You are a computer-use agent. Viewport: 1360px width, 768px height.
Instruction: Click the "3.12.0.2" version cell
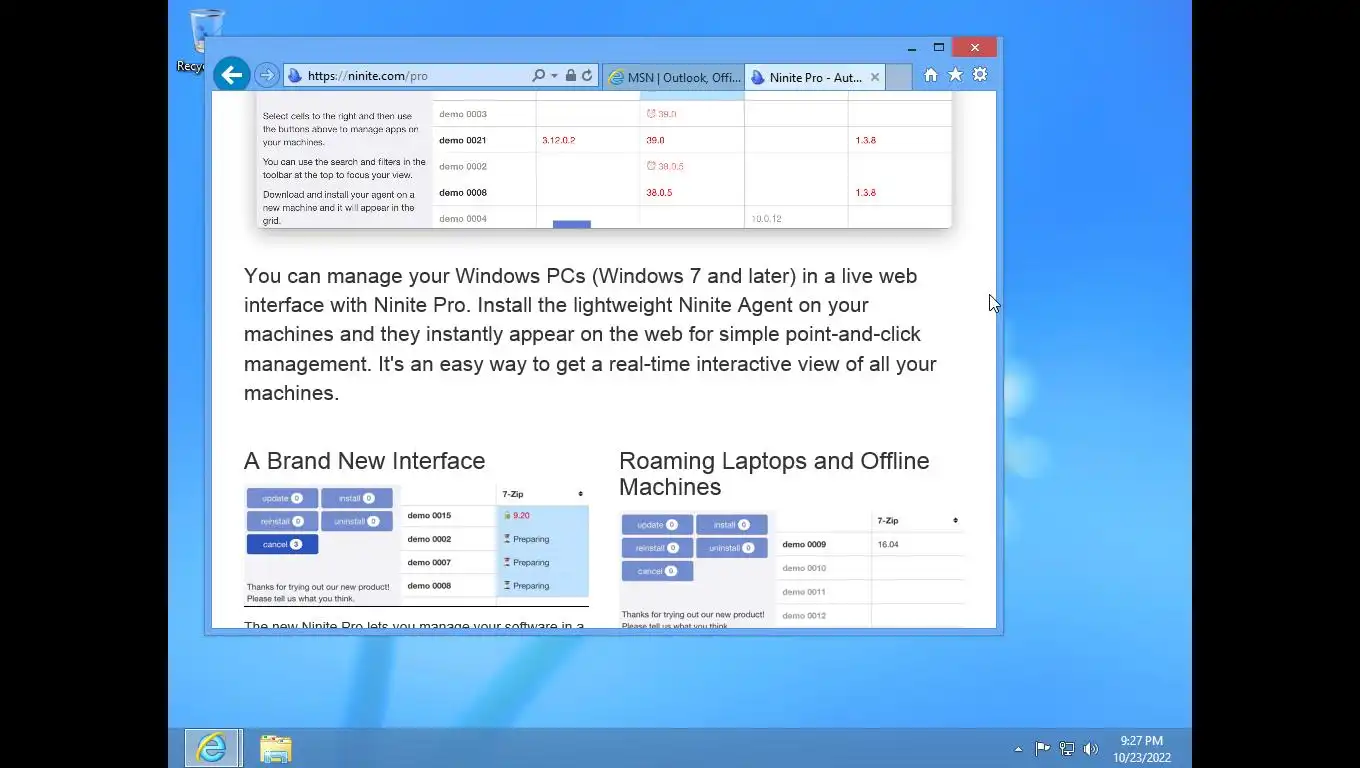coord(558,140)
